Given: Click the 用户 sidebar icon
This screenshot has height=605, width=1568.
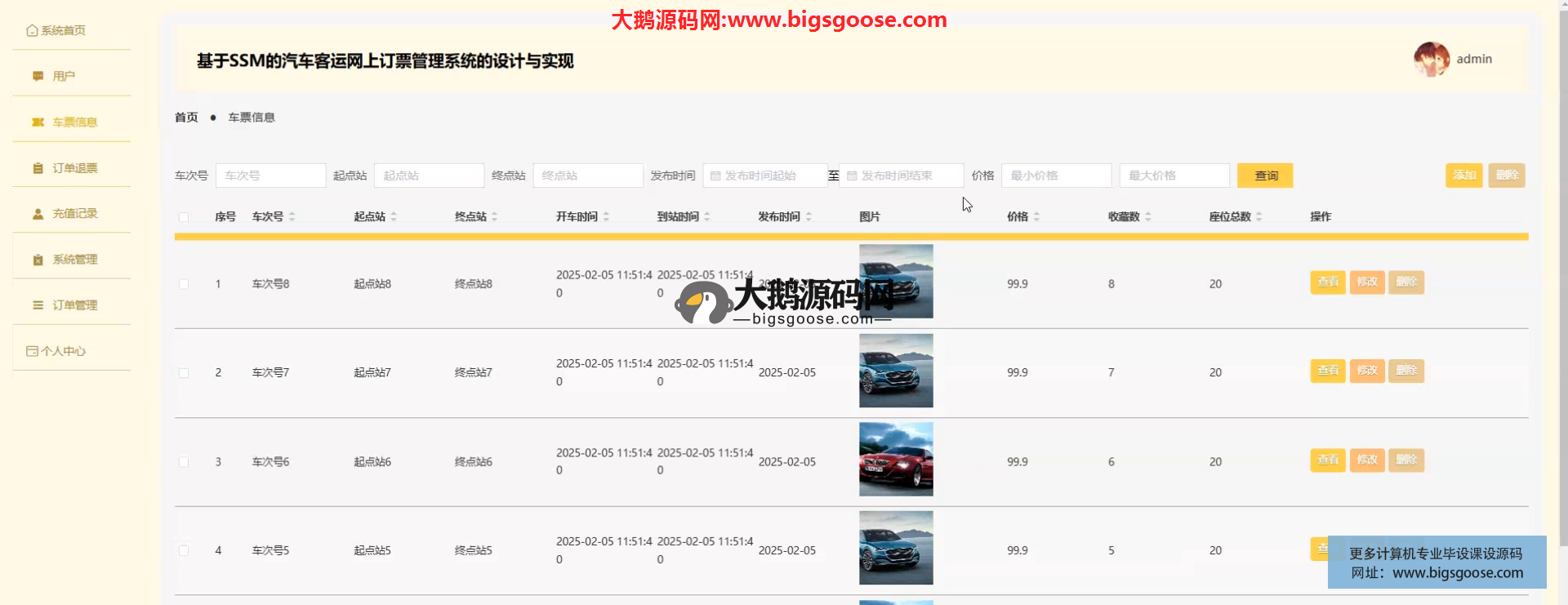Looking at the screenshot, I should [38, 76].
